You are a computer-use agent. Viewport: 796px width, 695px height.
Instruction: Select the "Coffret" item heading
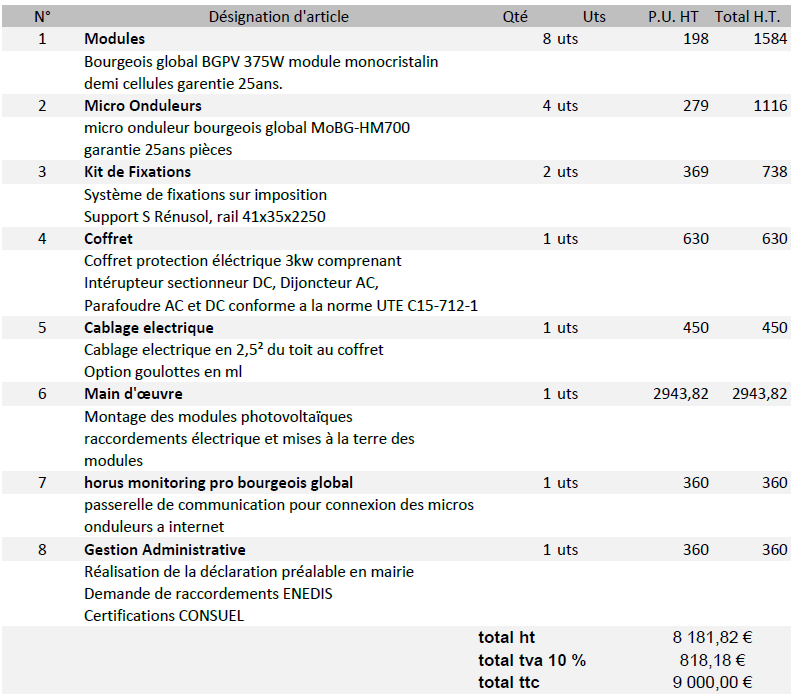(108, 239)
